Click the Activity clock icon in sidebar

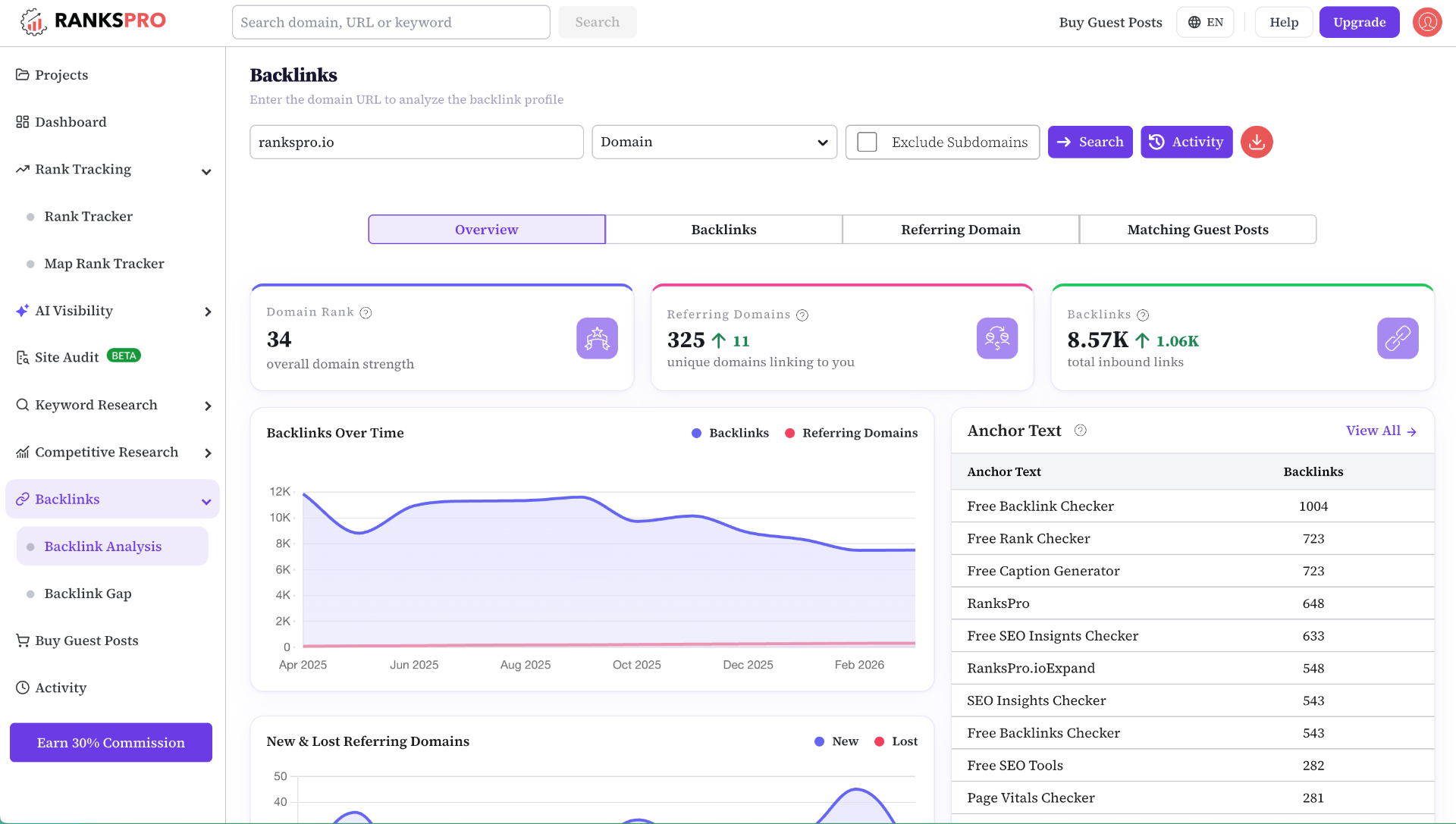point(23,688)
